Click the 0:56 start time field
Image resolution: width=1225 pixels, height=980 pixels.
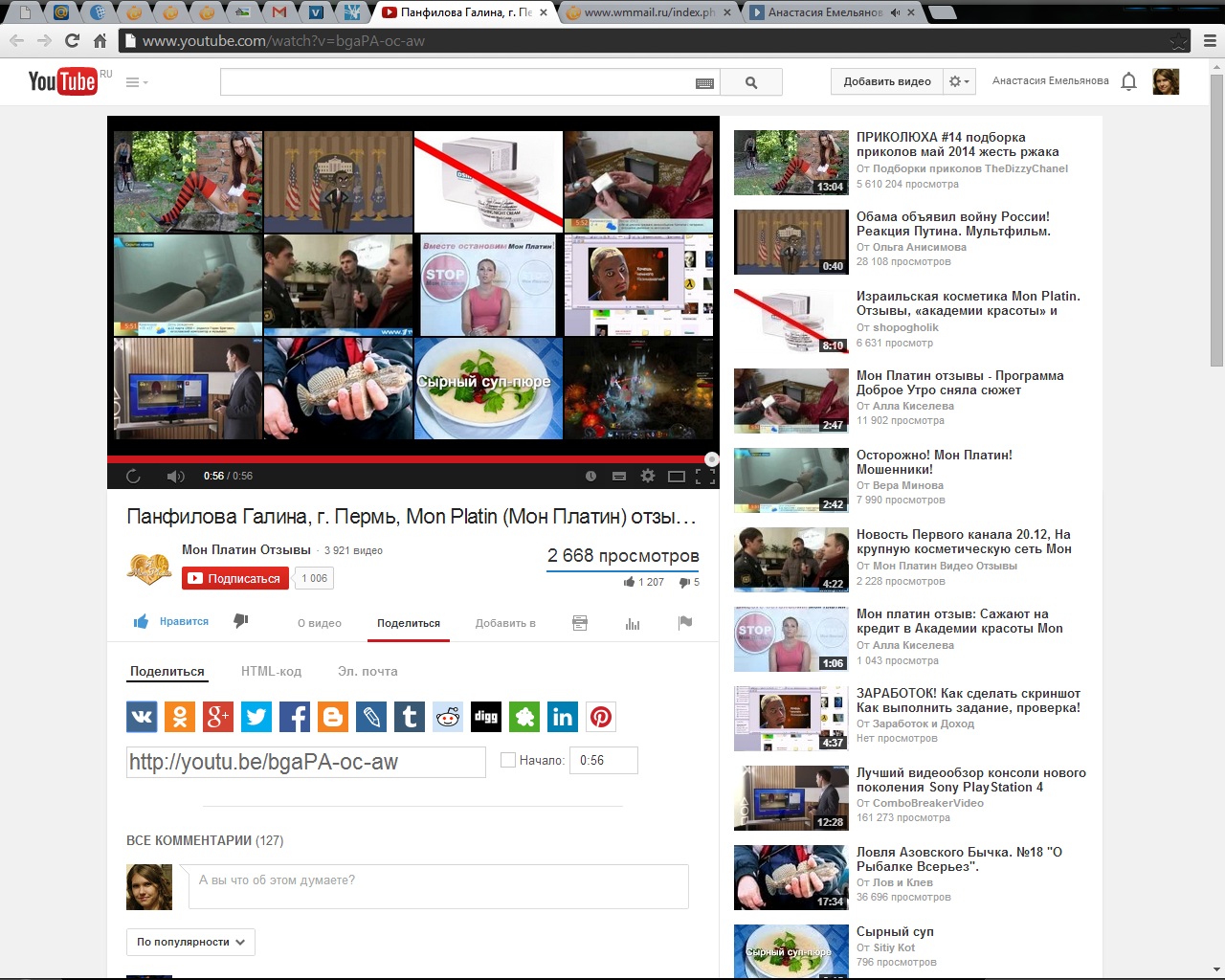[x=604, y=760]
